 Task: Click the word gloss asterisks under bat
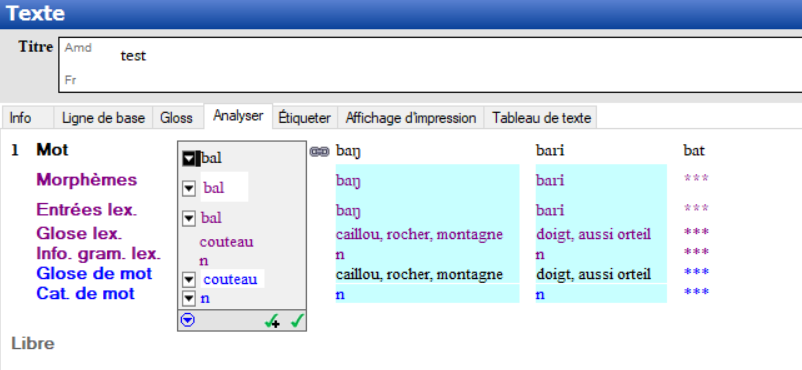[696, 272]
